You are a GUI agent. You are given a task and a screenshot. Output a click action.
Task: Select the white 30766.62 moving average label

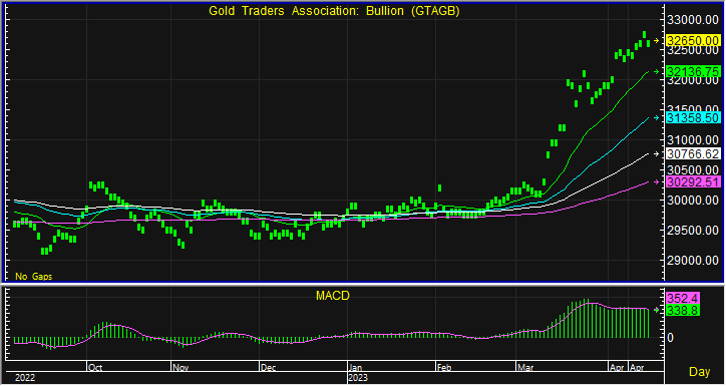pos(693,154)
